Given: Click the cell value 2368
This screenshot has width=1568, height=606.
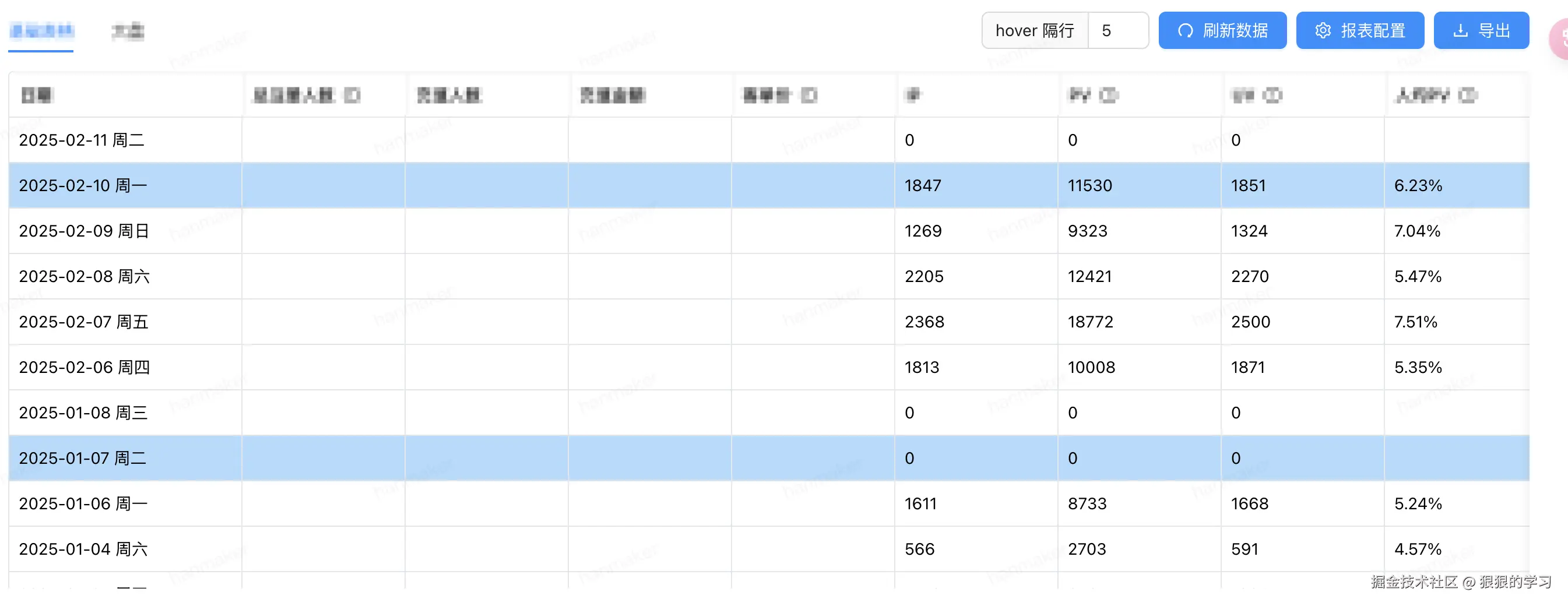Looking at the screenshot, I should coord(924,322).
